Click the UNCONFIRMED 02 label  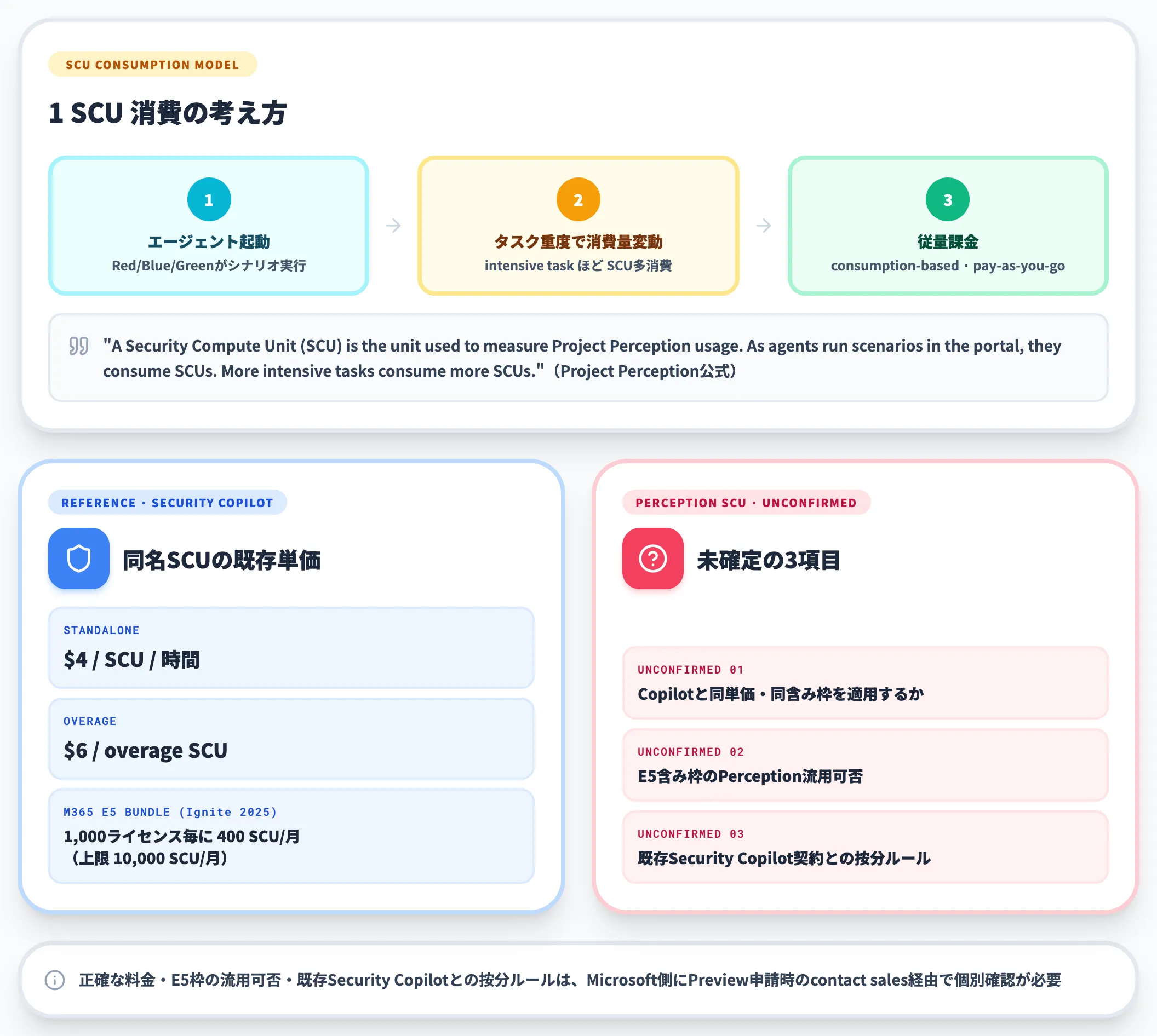click(691, 751)
